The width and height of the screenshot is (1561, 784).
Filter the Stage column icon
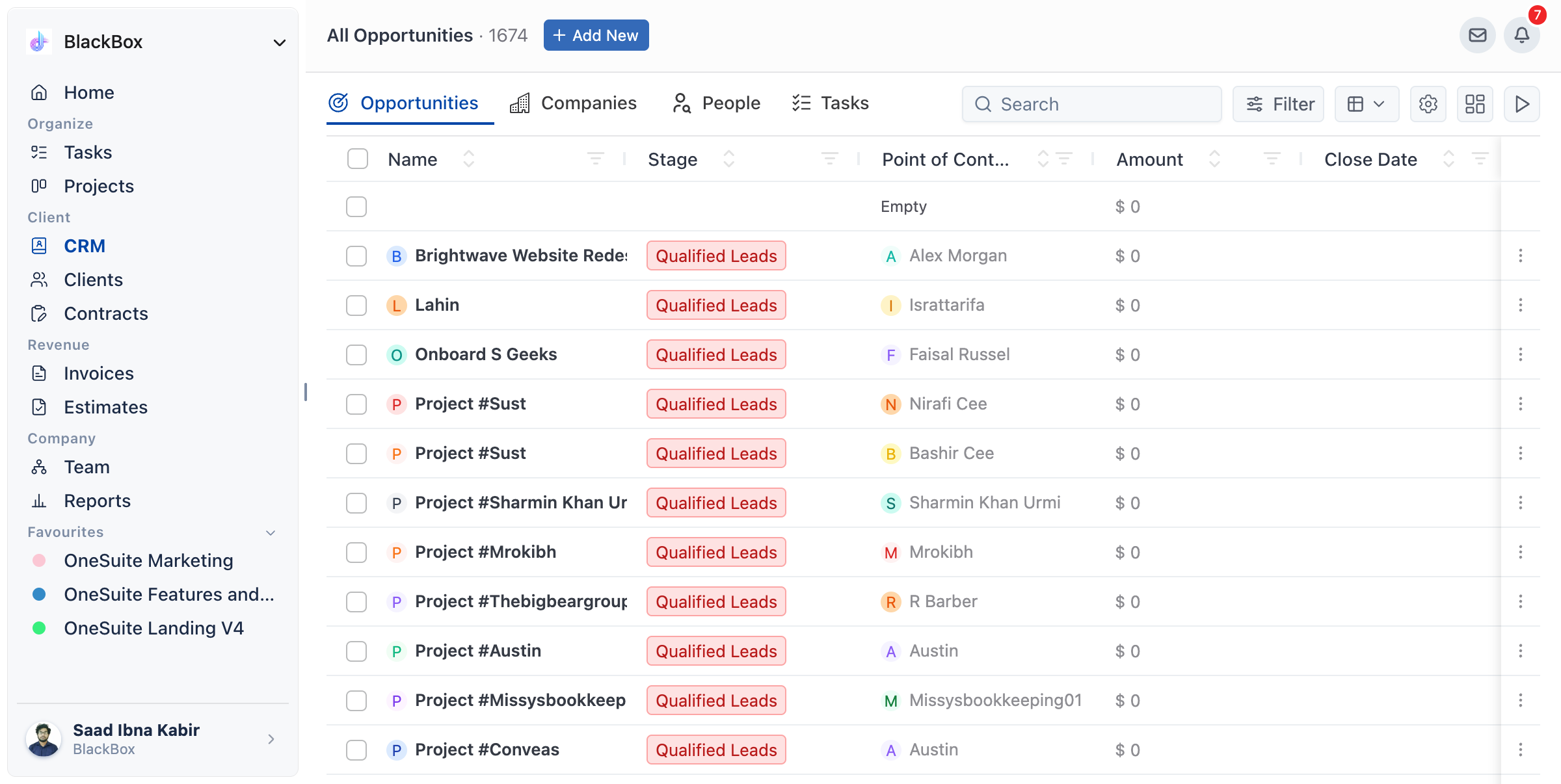pos(829,159)
